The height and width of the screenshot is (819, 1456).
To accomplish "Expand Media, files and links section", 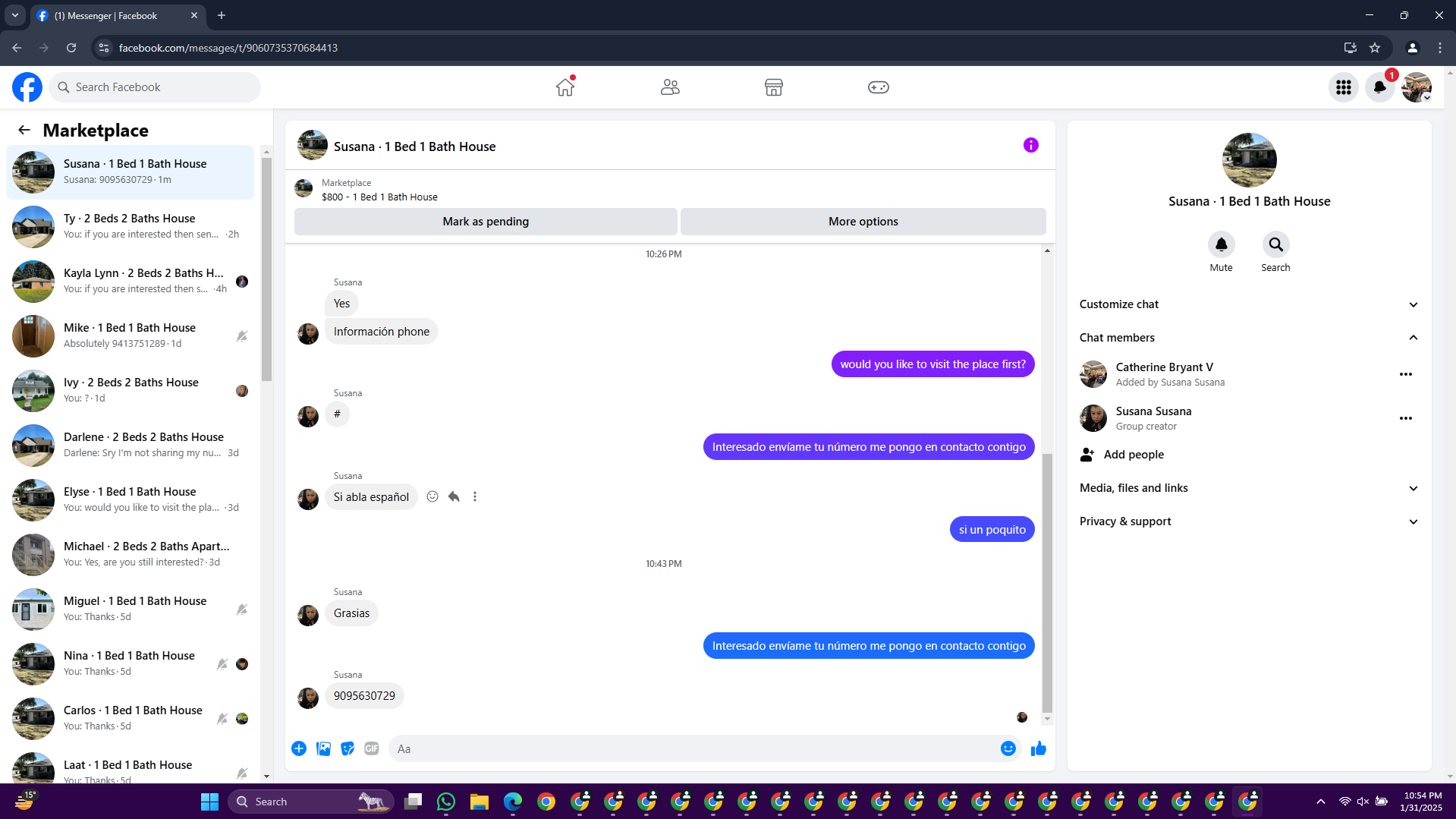I will pyautogui.click(x=1249, y=488).
